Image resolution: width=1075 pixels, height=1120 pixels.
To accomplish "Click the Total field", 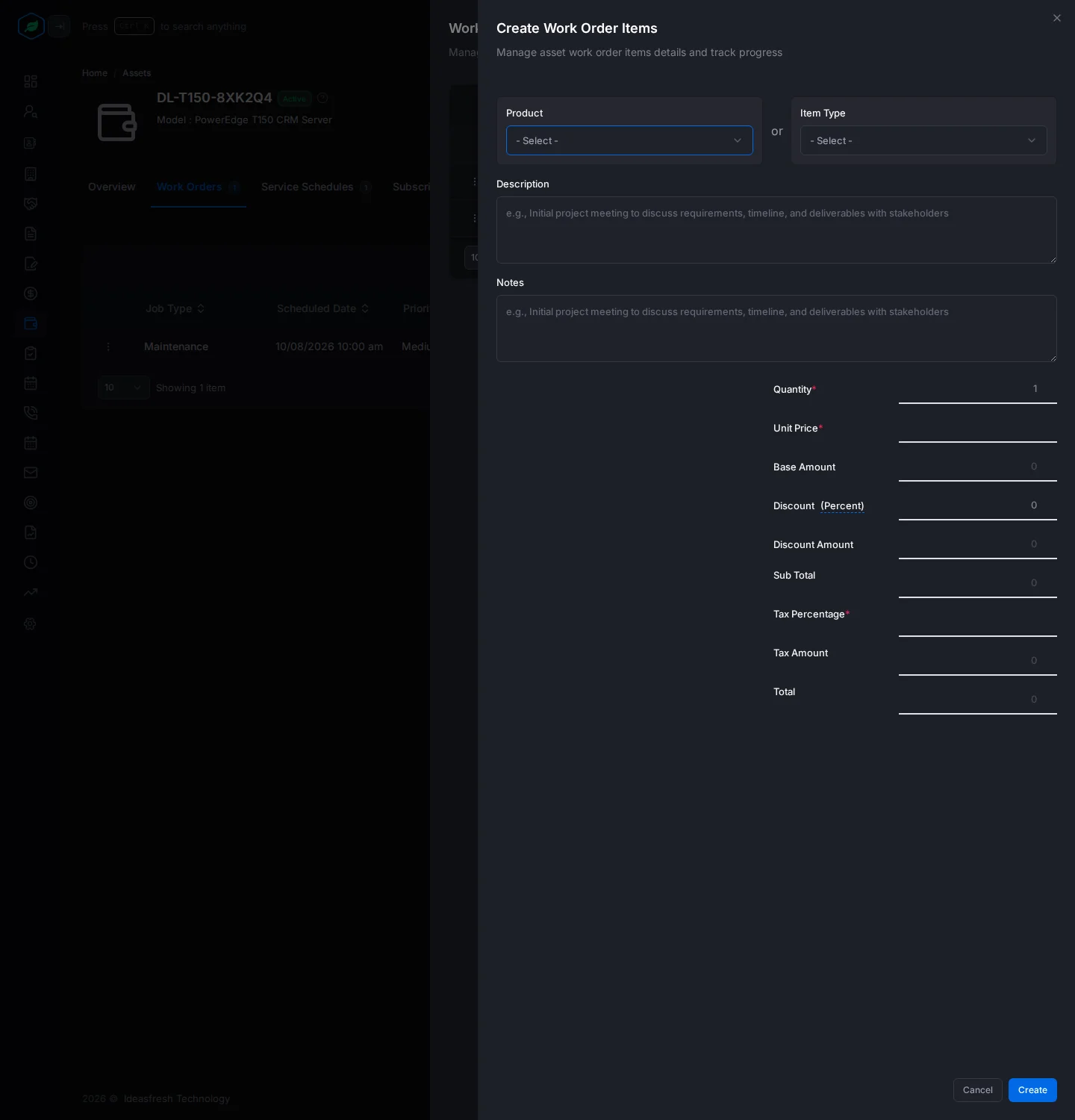I will pos(977,700).
